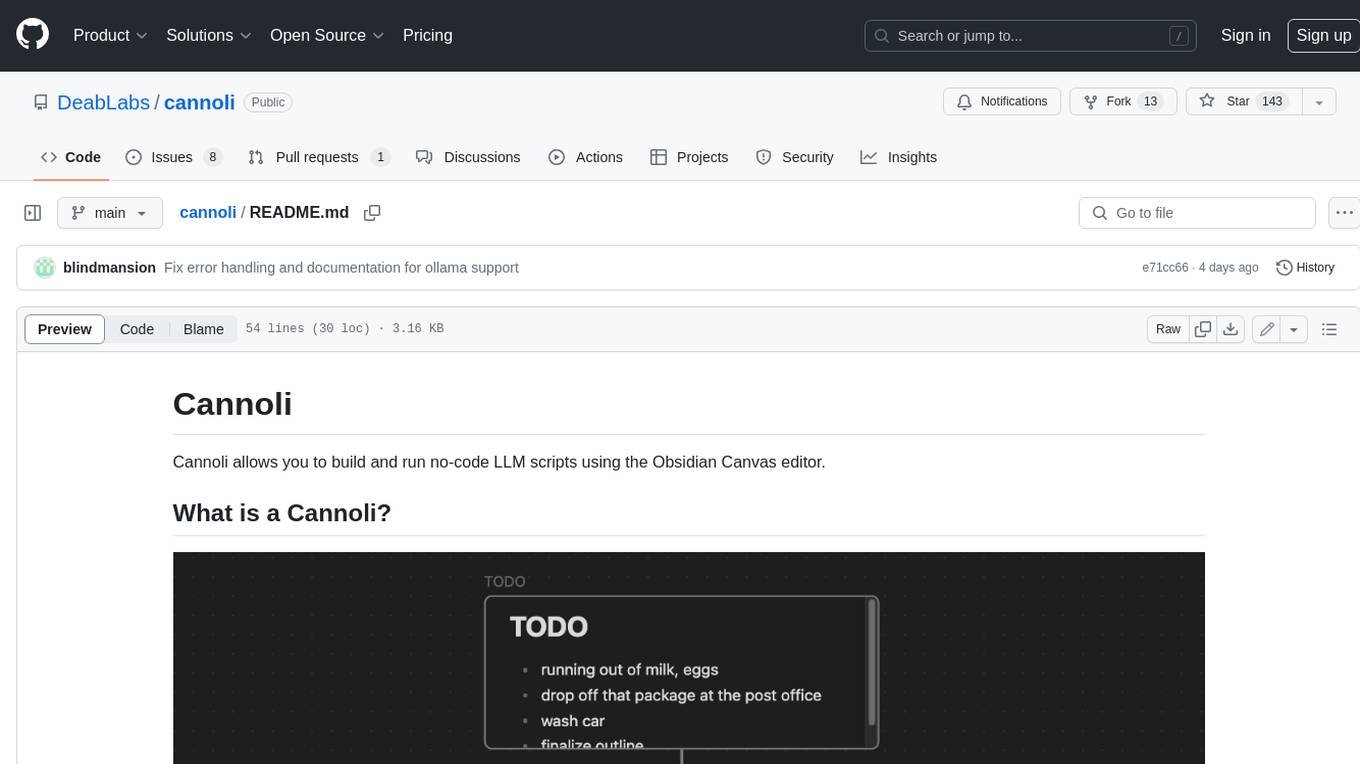Open the Issues tab
This screenshot has width=1360, height=764.
coord(174,157)
